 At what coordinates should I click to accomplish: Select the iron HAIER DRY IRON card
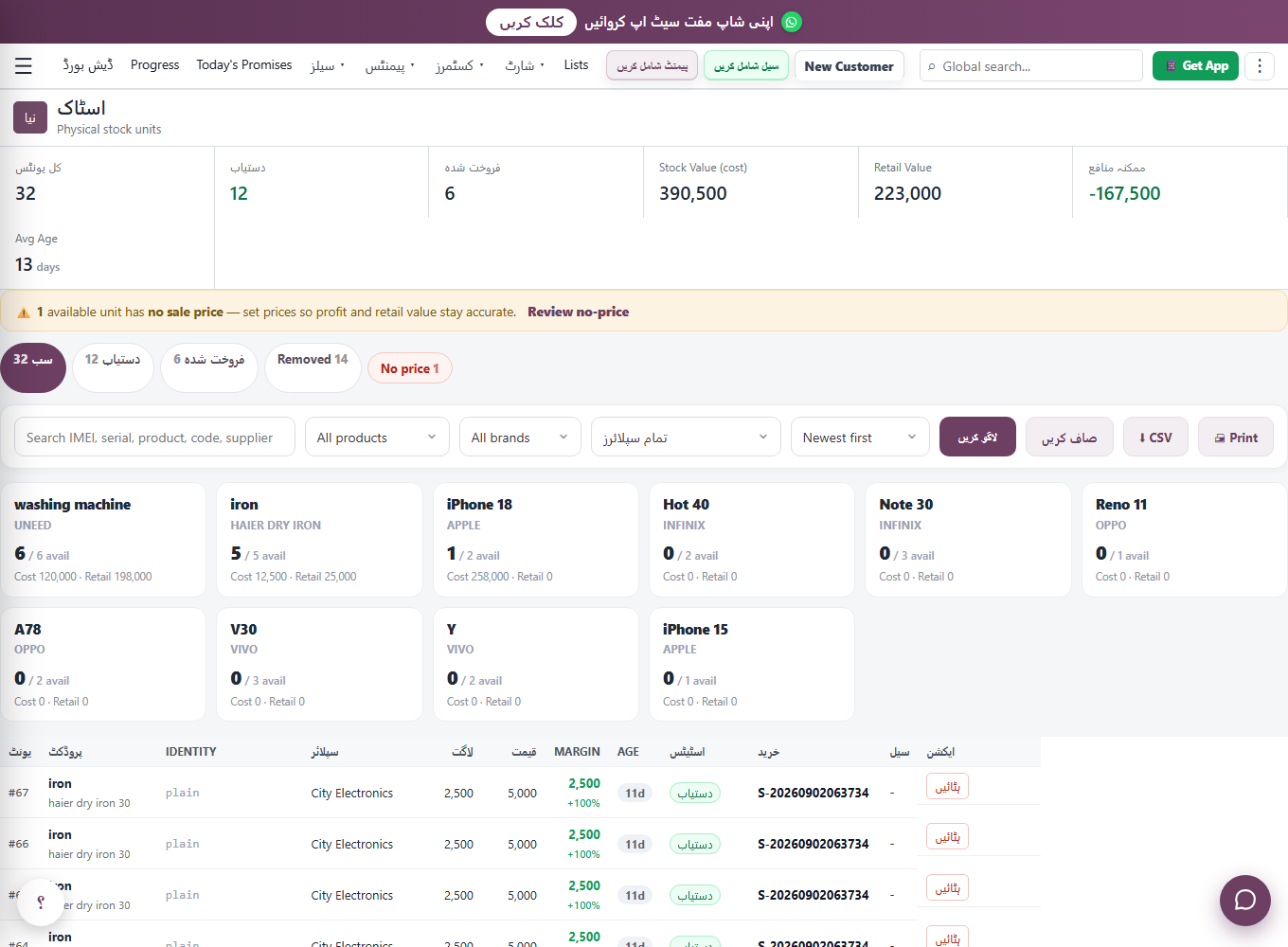(320, 540)
